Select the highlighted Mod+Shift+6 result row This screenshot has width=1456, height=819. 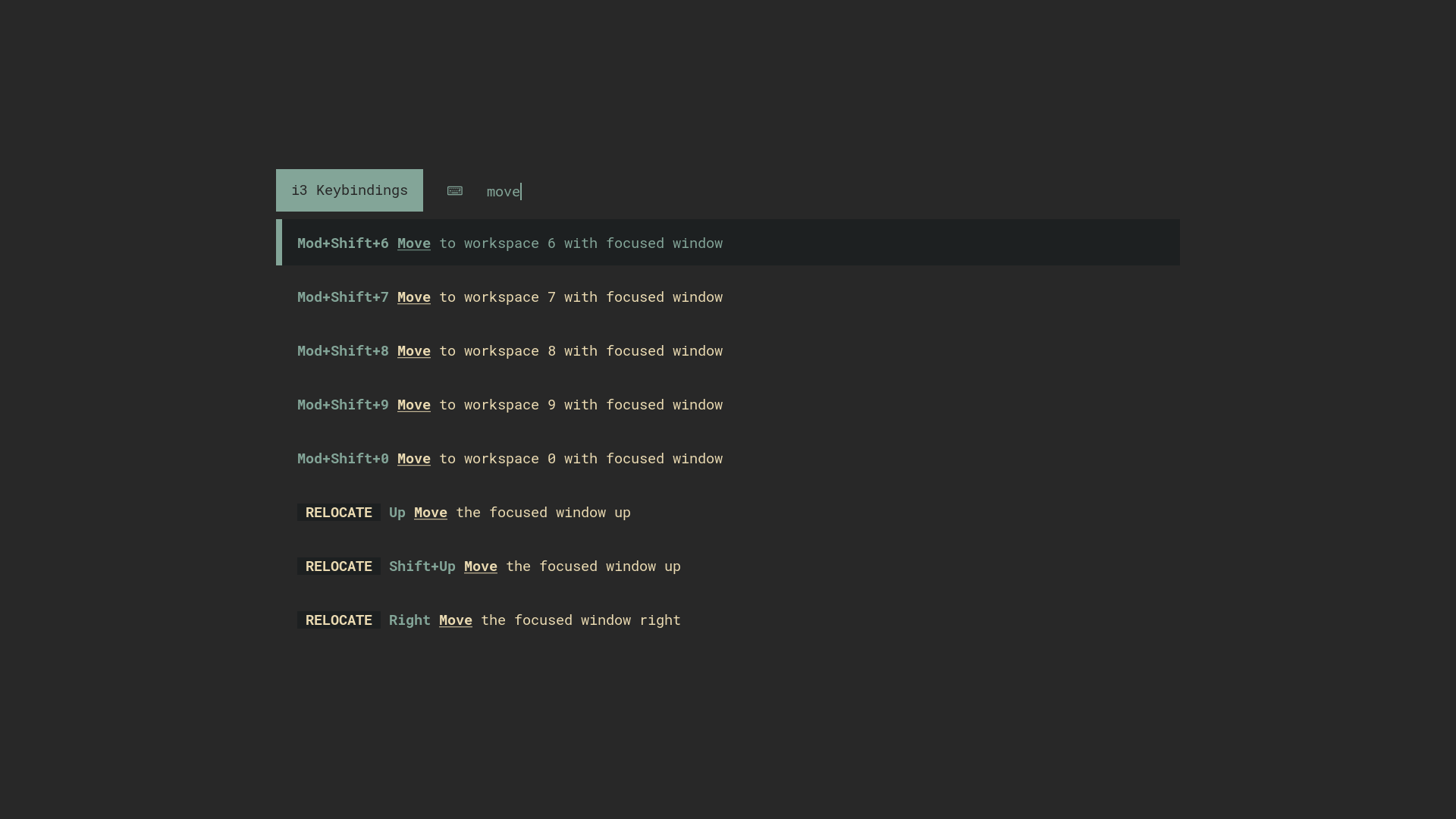[x=728, y=243]
